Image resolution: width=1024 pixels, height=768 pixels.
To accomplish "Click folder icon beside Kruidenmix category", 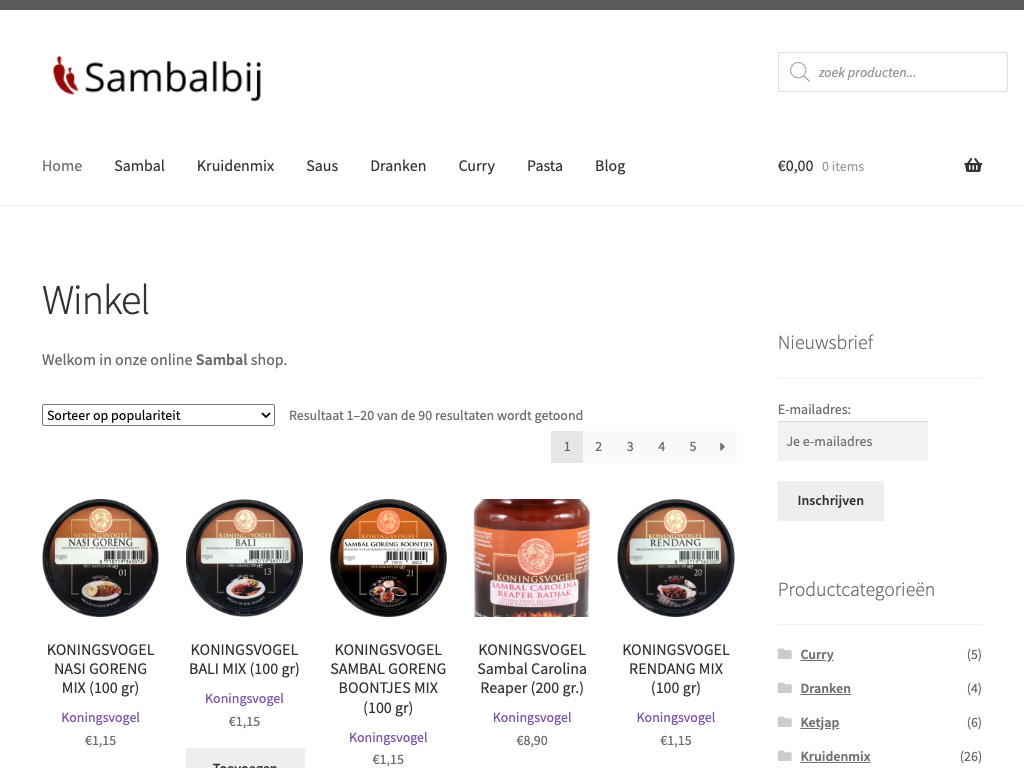I will pos(785,756).
